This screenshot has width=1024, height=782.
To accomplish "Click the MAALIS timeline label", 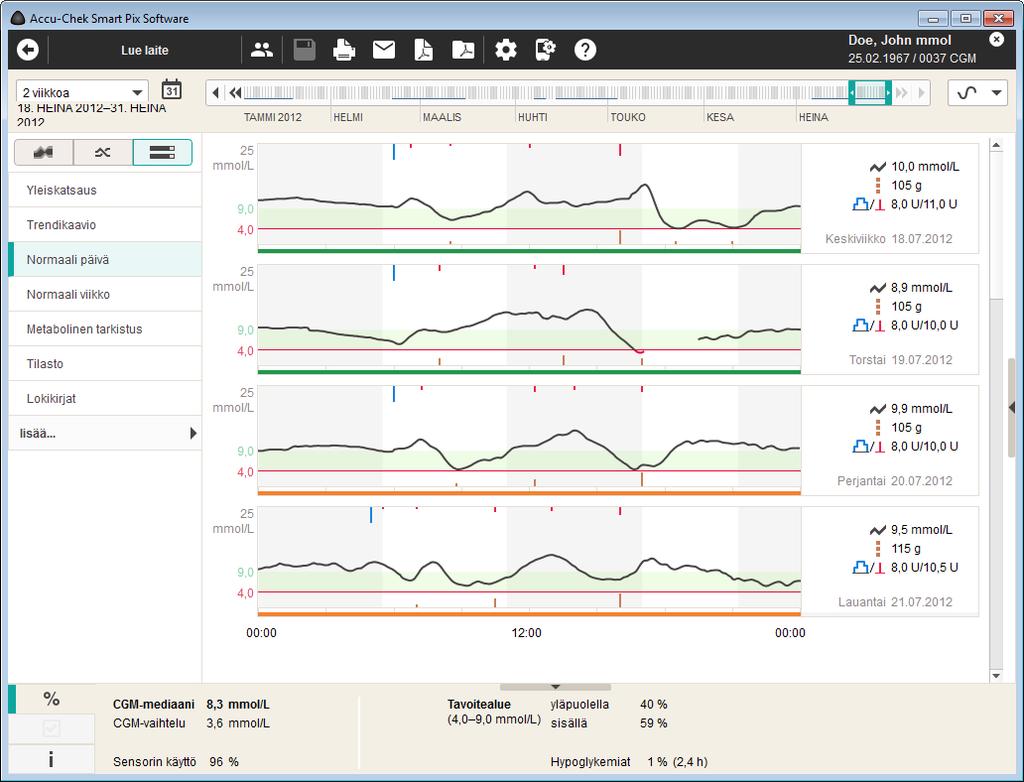I will [442, 117].
